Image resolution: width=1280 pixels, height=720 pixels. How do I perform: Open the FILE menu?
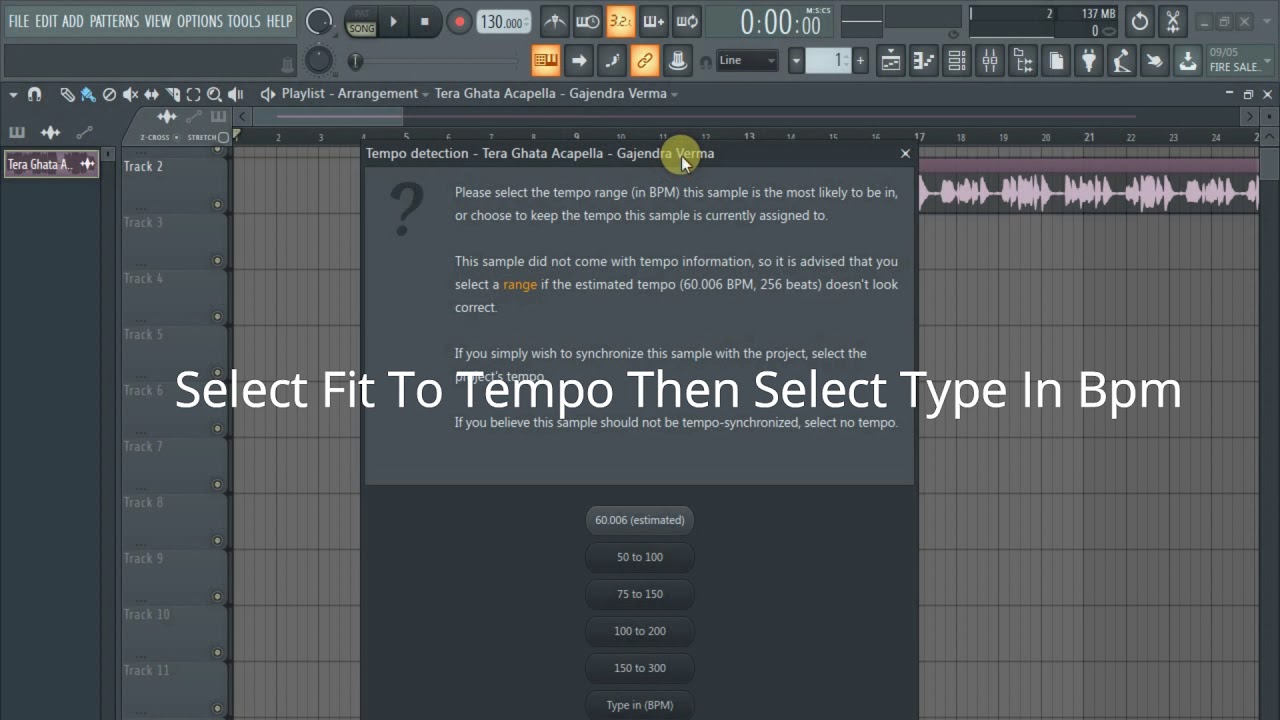click(19, 21)
